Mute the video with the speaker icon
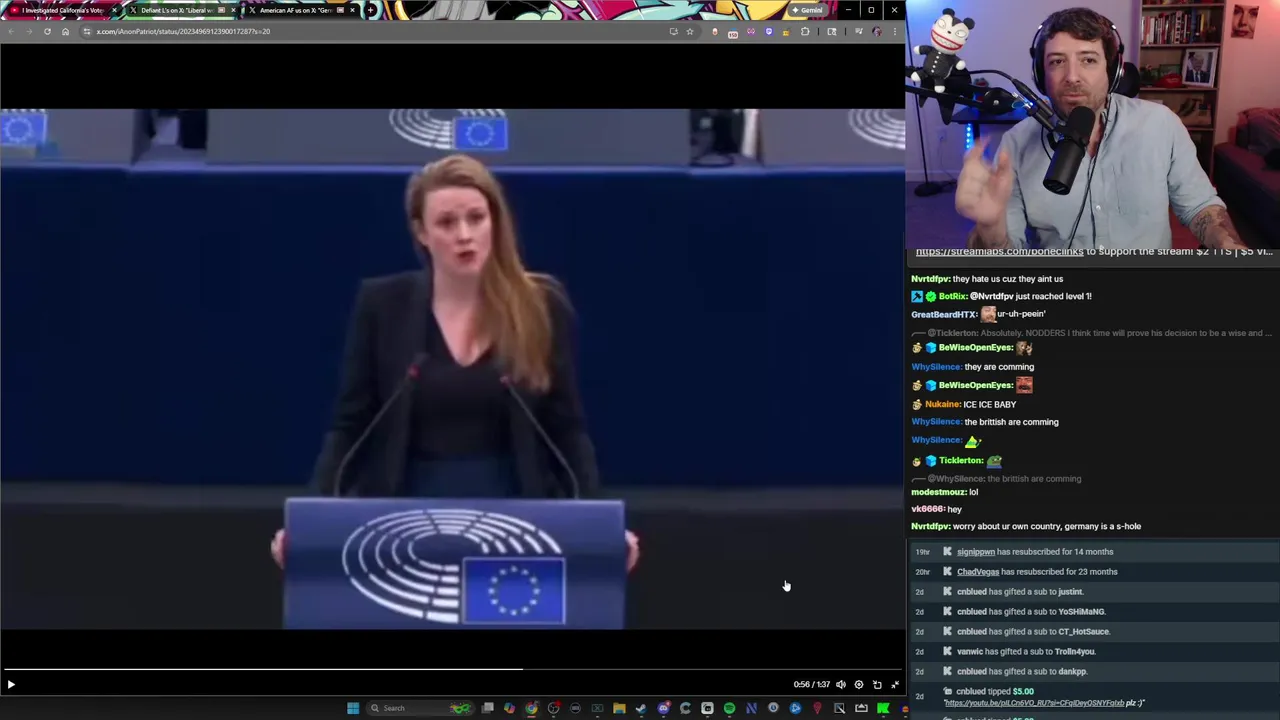 (x=841, y=685)
